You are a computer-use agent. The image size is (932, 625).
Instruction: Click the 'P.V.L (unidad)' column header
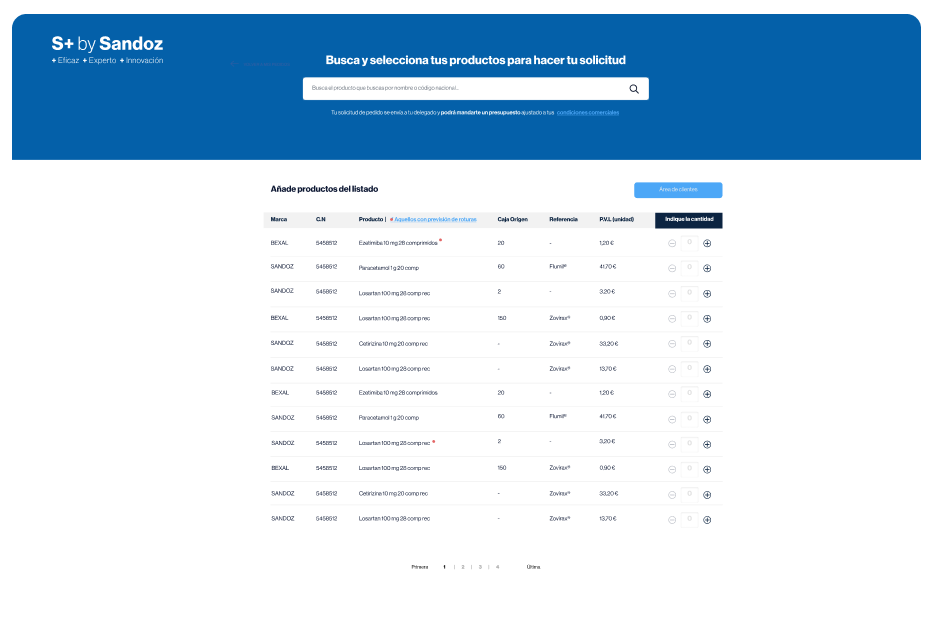[x=616, y=219]
